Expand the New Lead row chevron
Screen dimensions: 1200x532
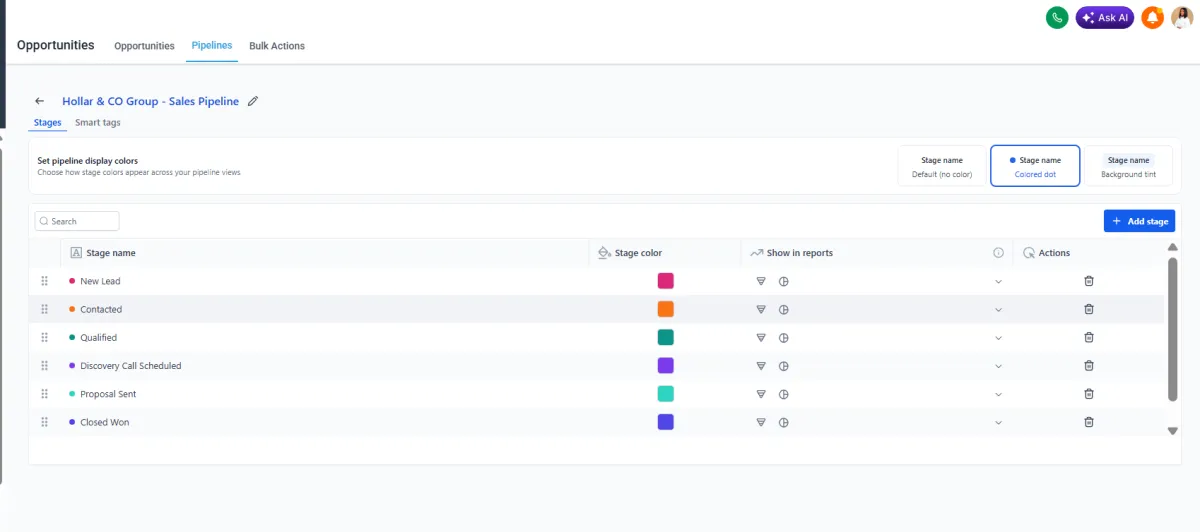(998, 282)
